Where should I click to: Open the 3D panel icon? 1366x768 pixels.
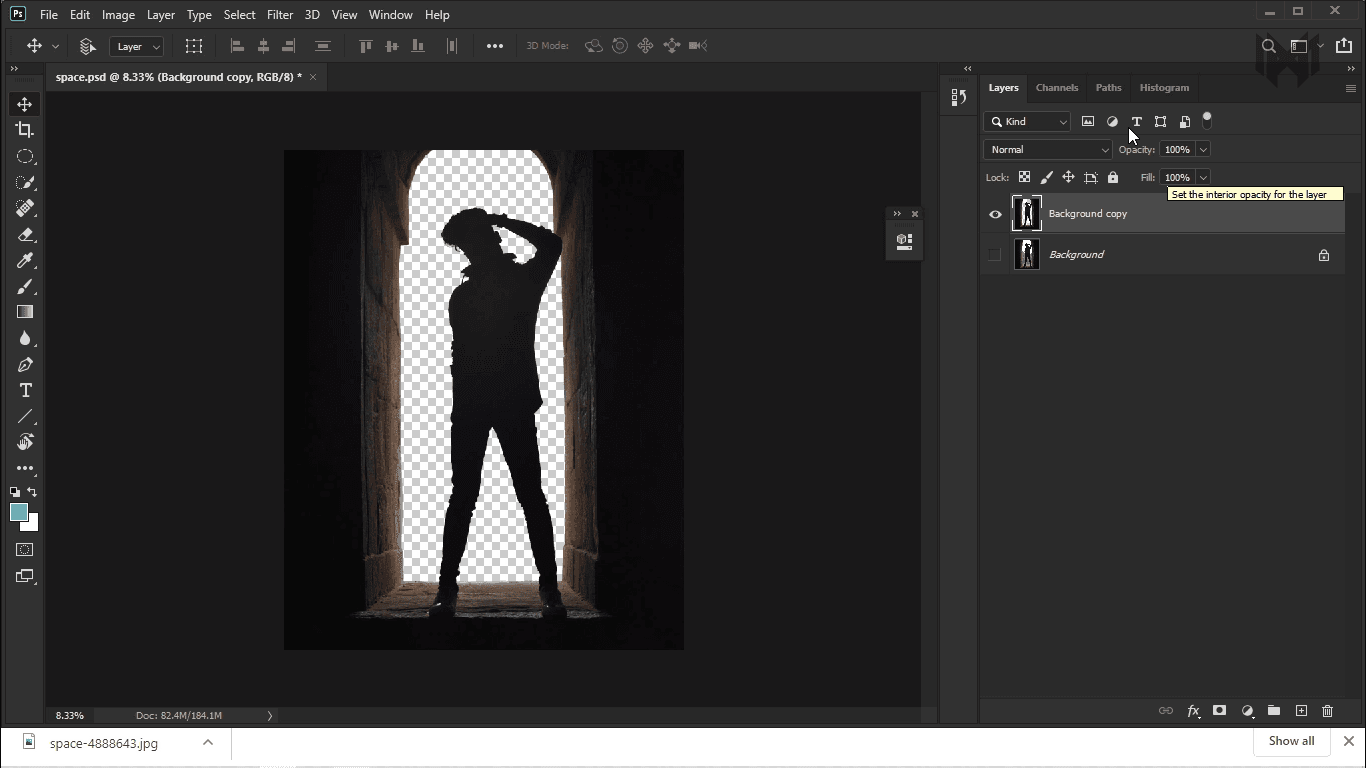(x=904, y=240)
